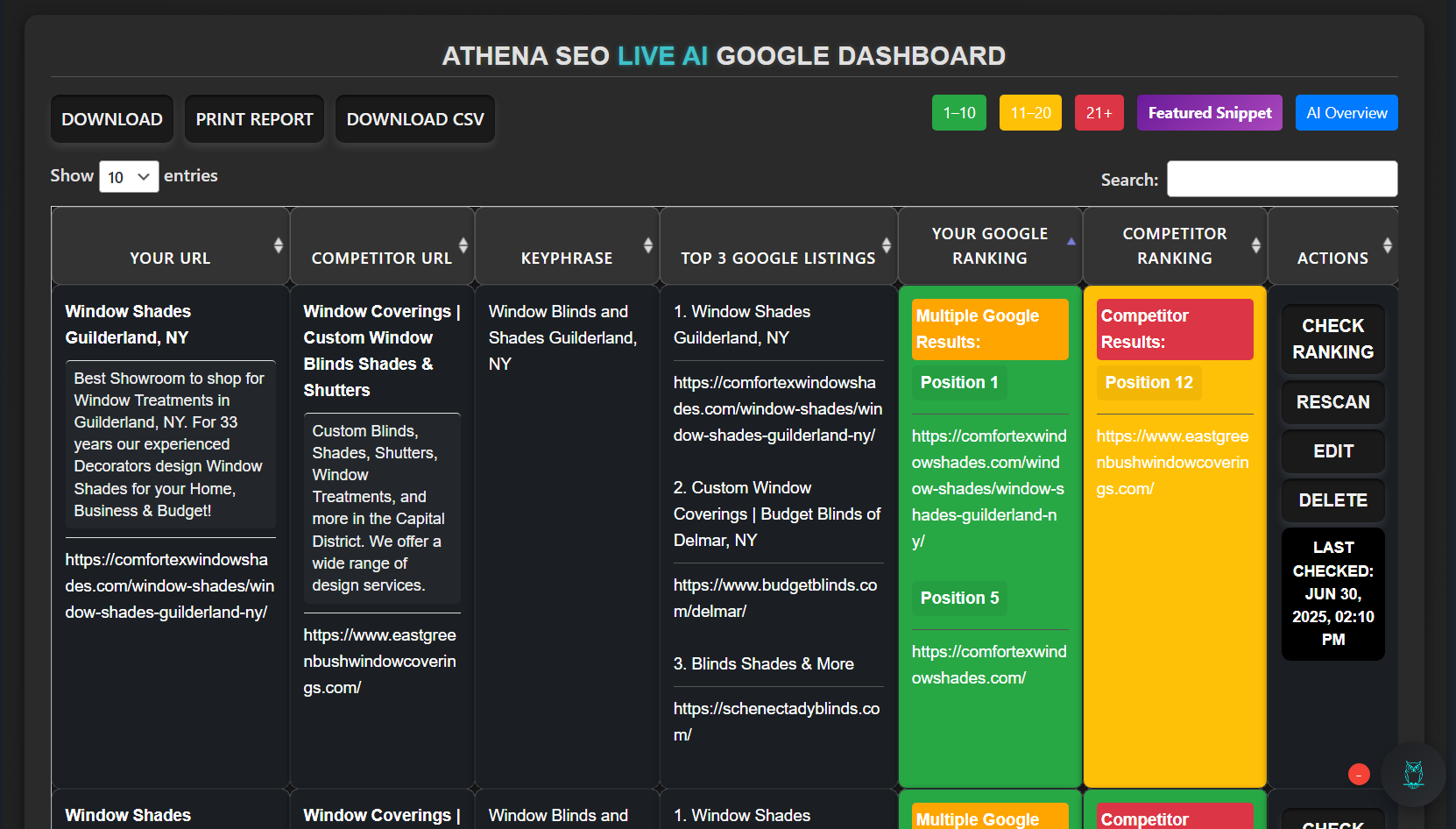Open schenectadyblinds.com link
The width and height of the screenshot is (1456, 829).
coord(776,722)
